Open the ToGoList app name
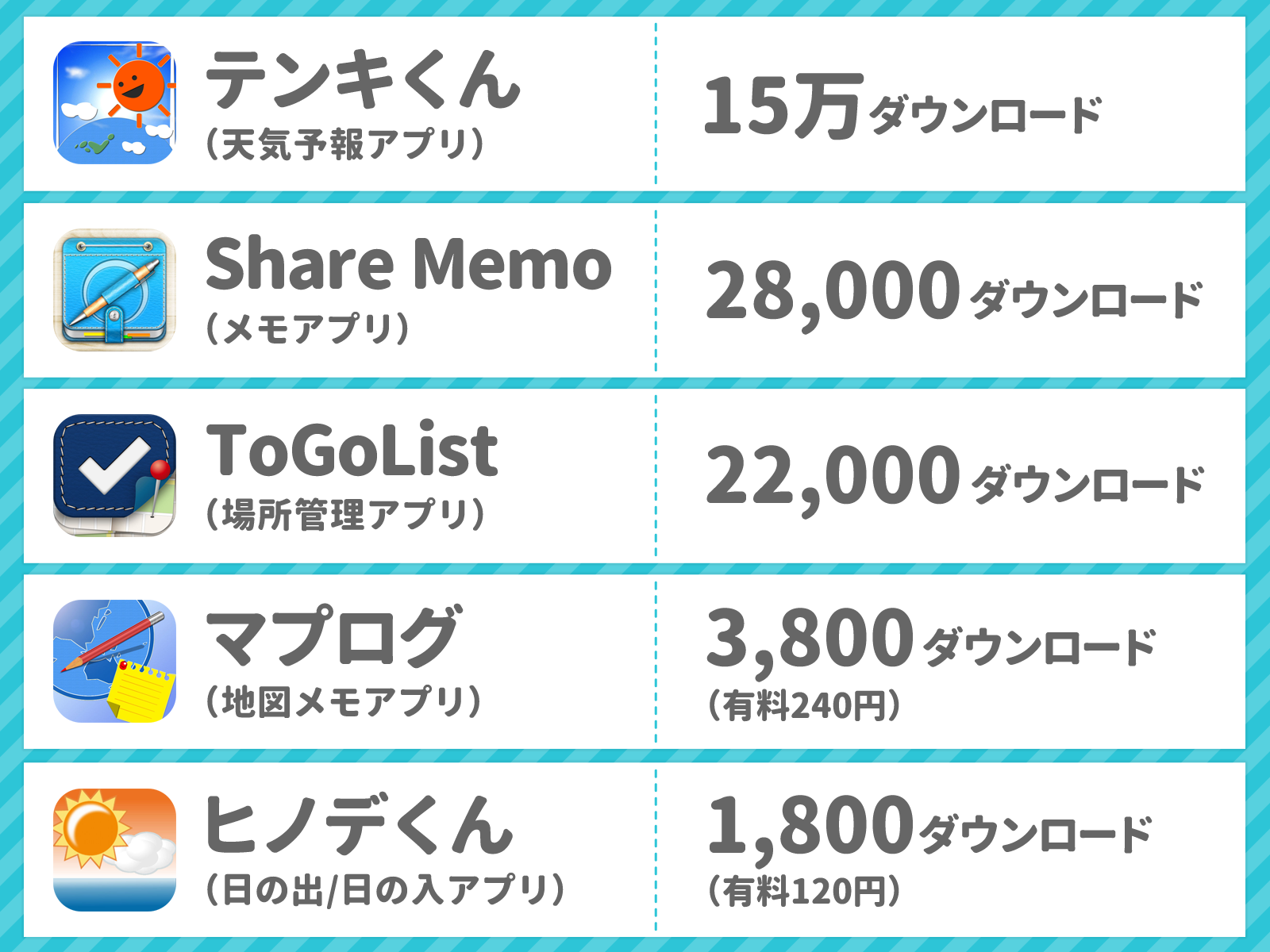Image resolution: width=1270 pixels, height=952 pixels. pyautogui.click(x=352, y=449)
